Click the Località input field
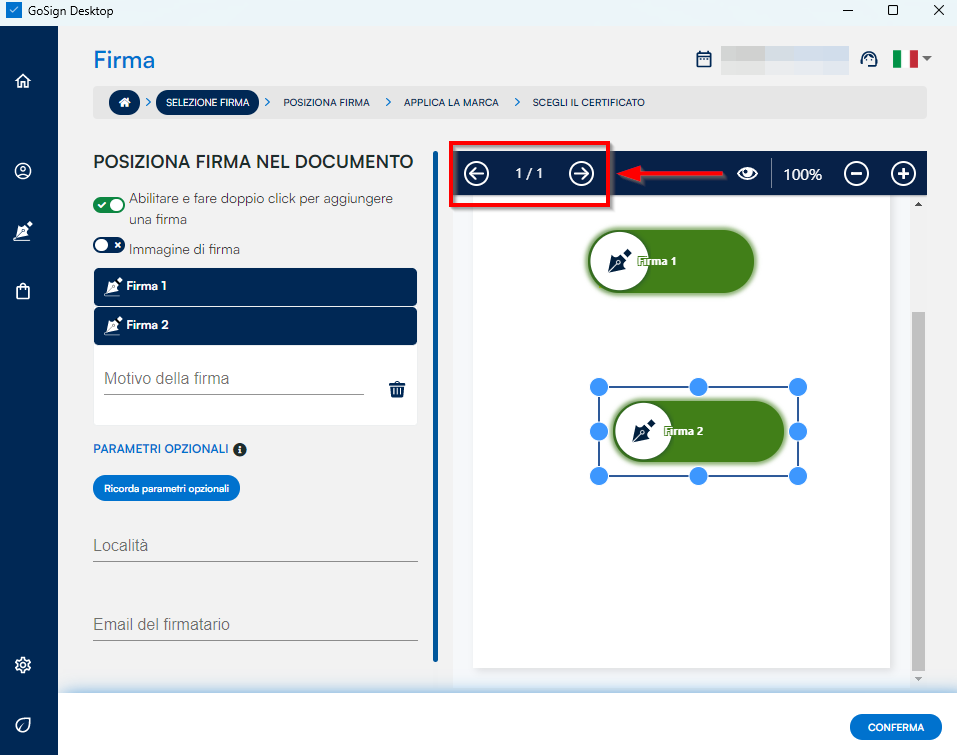The width and height of the screenshot is (957, 755). (x=255, y=546)
